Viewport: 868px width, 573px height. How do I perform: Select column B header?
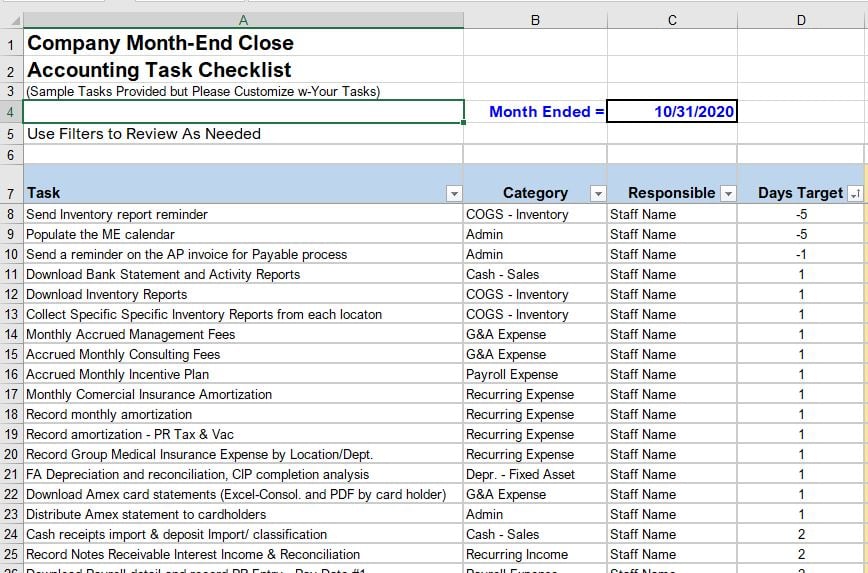tap(535, 20)
